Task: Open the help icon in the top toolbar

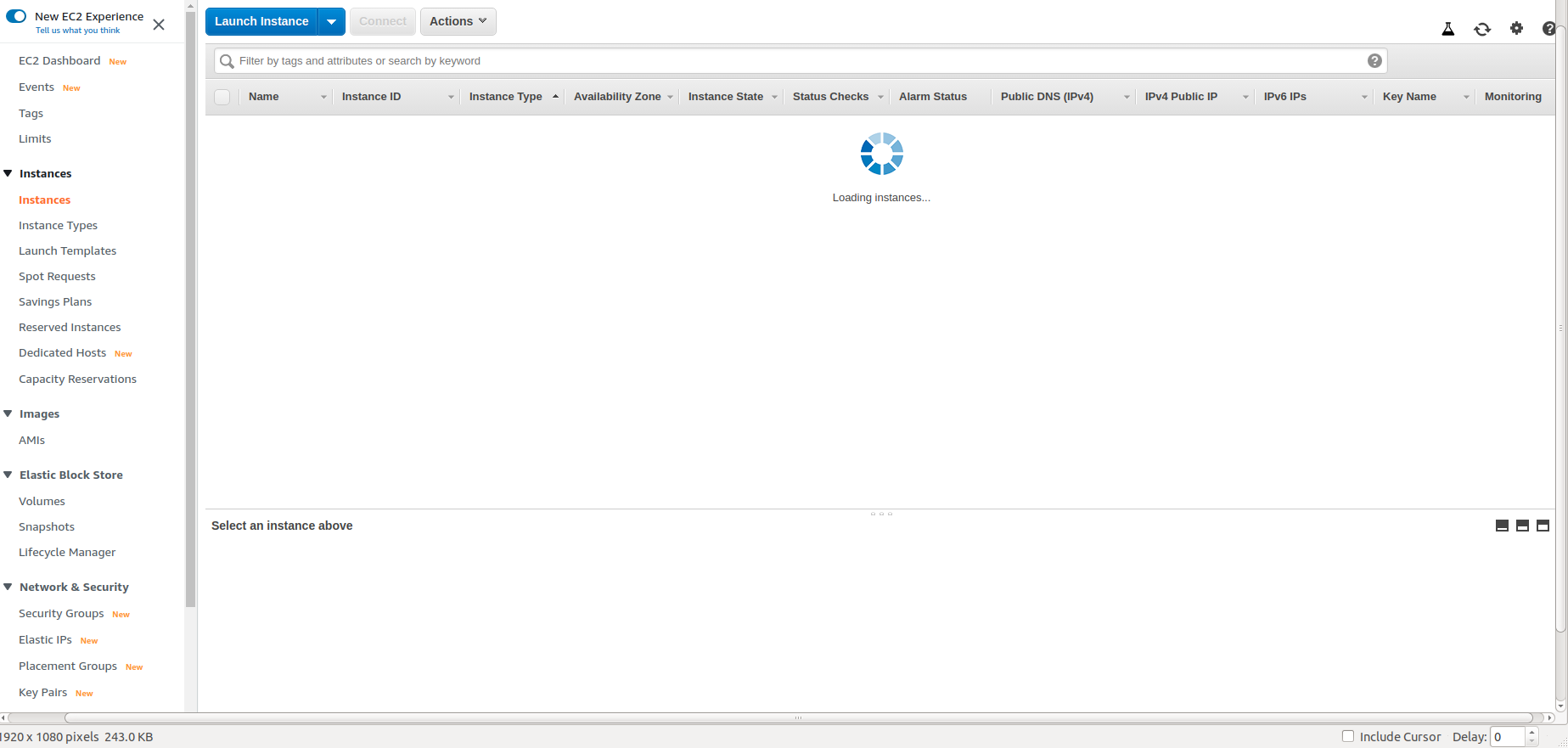Action: coord(1549,29)
